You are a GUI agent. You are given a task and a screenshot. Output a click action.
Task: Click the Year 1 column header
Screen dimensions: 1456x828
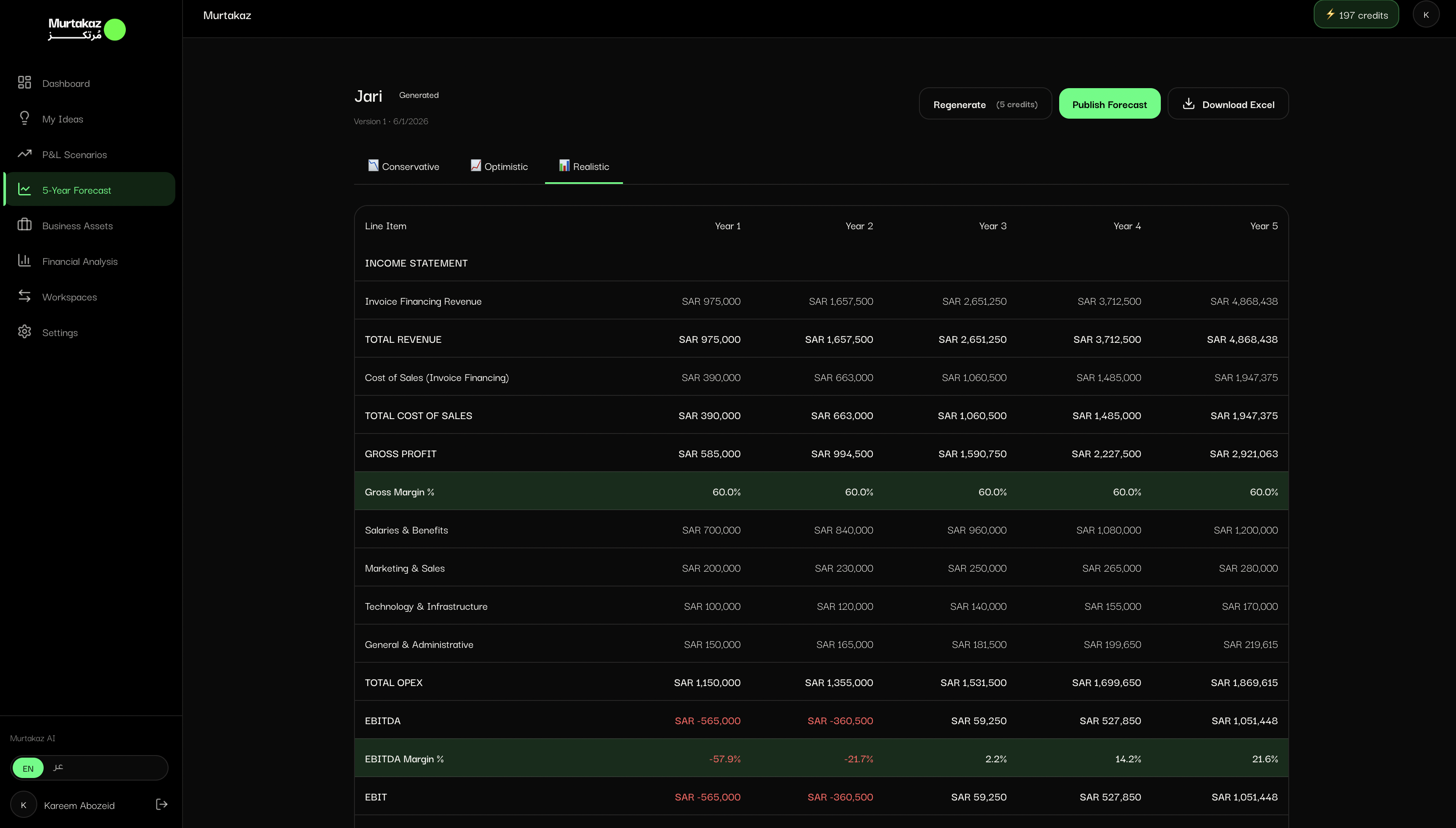728,226
